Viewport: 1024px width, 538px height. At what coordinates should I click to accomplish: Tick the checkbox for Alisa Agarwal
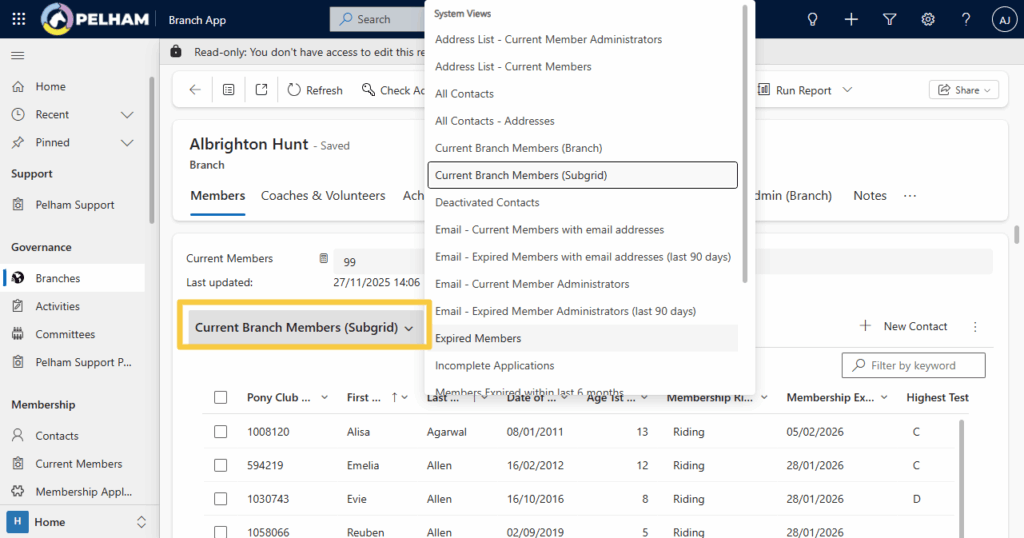(221, 432)
